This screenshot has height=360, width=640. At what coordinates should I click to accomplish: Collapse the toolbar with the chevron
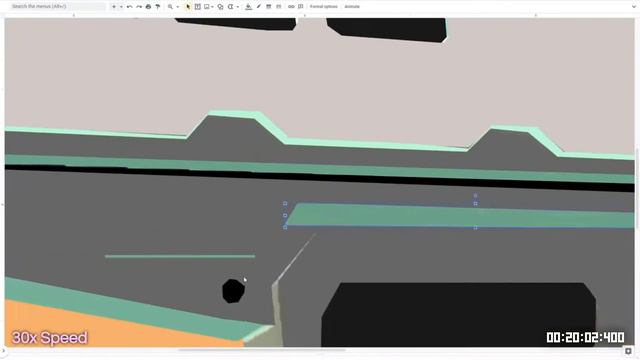click(x=633, y=7)
